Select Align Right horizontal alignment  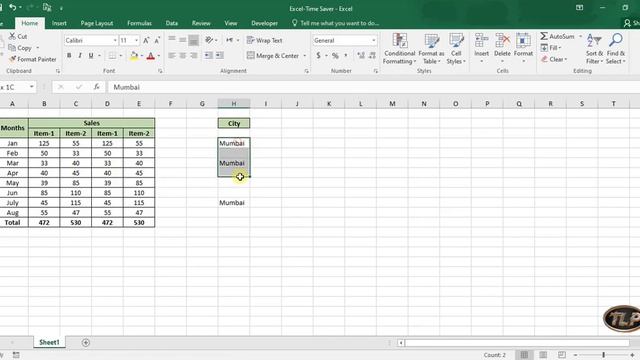point(194,56)
